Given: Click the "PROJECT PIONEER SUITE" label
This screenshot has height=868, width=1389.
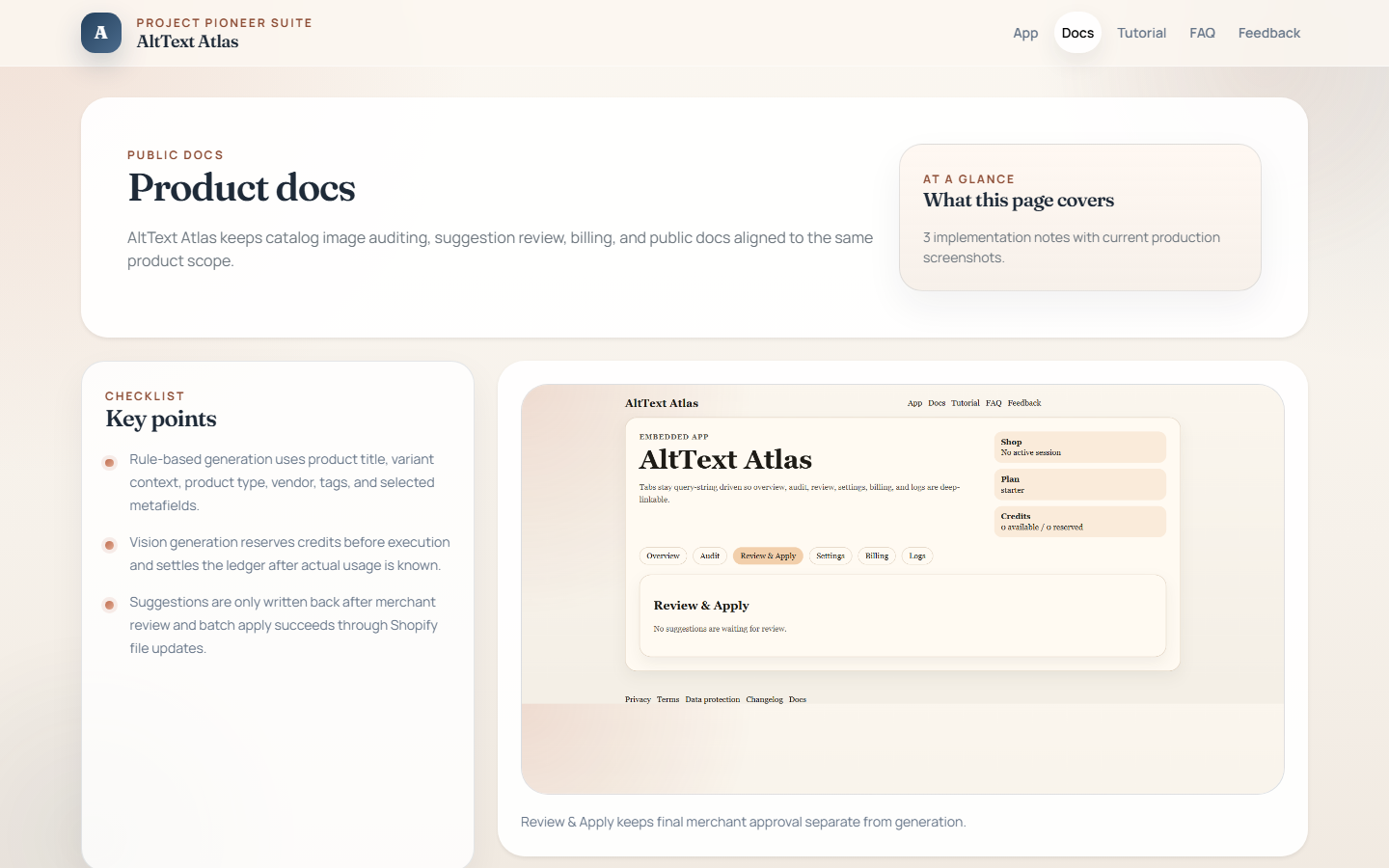Looking at the screenshot, I should click(224, 23).
